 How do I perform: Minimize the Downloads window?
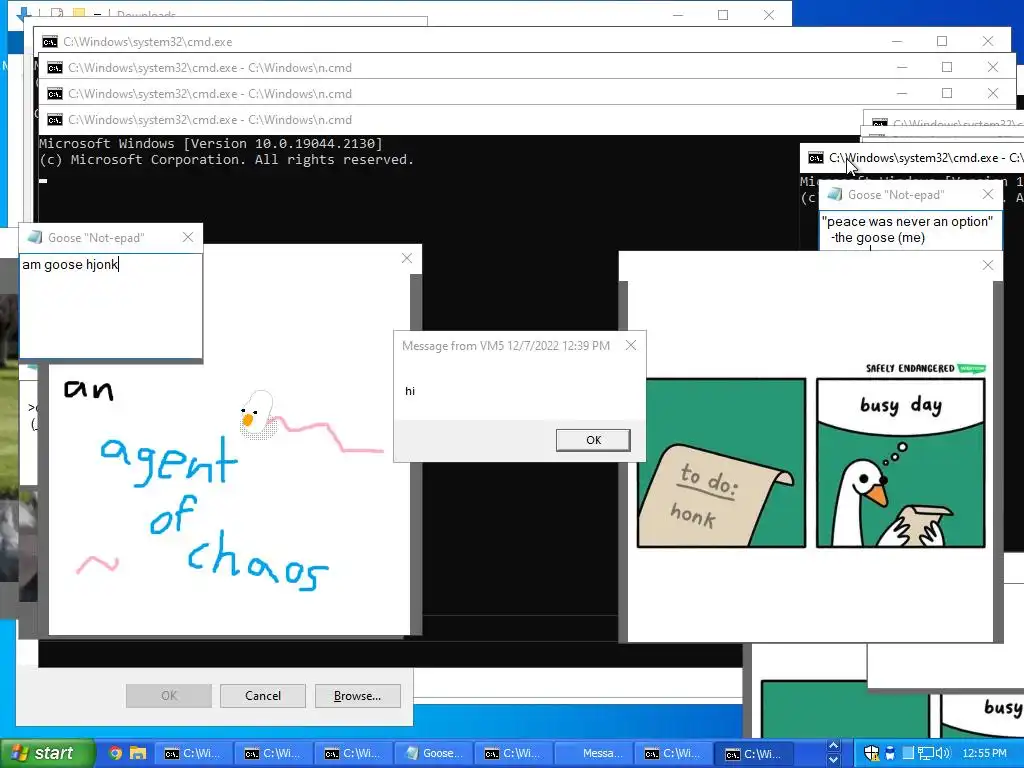point(678,14)
